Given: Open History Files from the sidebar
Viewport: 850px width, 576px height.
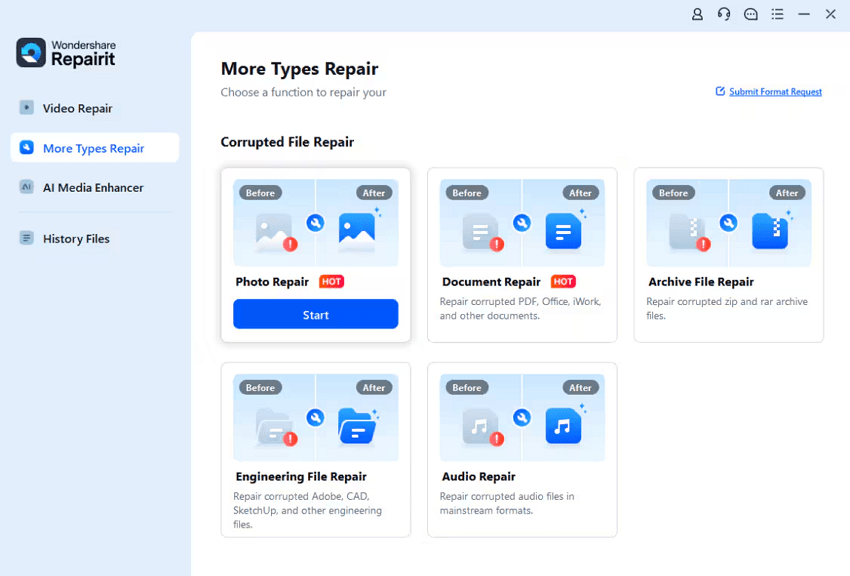Looking at the screenshot, I should 76,239.
